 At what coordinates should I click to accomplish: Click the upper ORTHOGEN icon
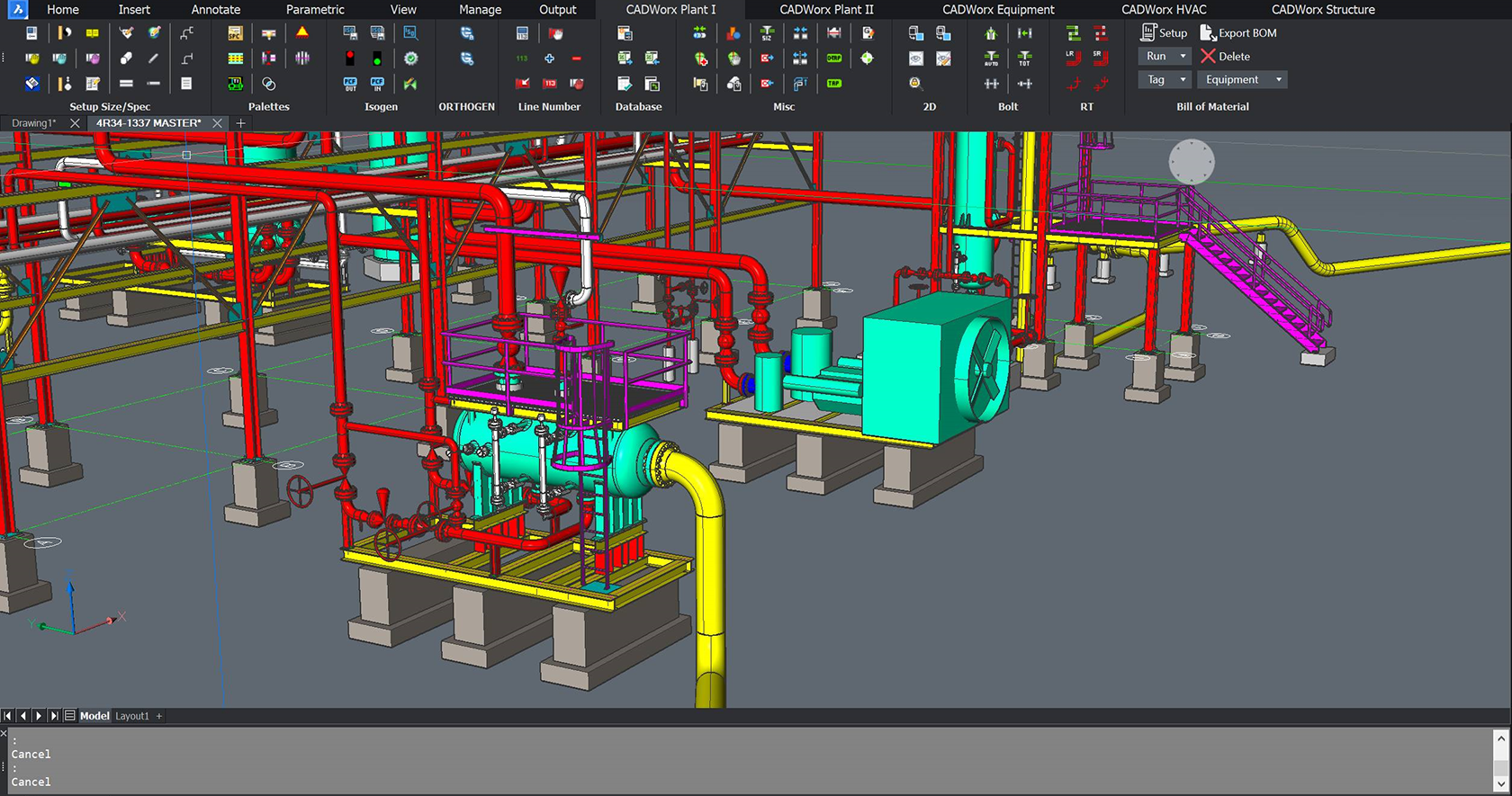(x=467, y=33)
